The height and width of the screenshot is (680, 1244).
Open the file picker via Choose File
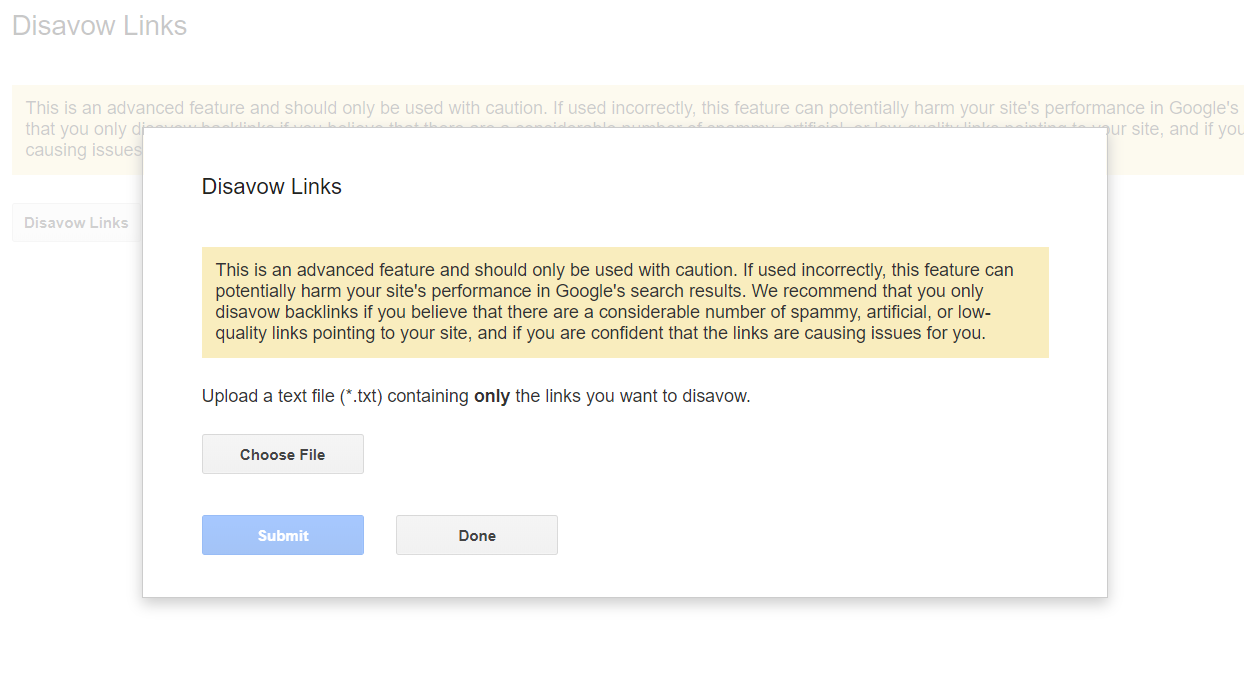(x=282, y=454)
